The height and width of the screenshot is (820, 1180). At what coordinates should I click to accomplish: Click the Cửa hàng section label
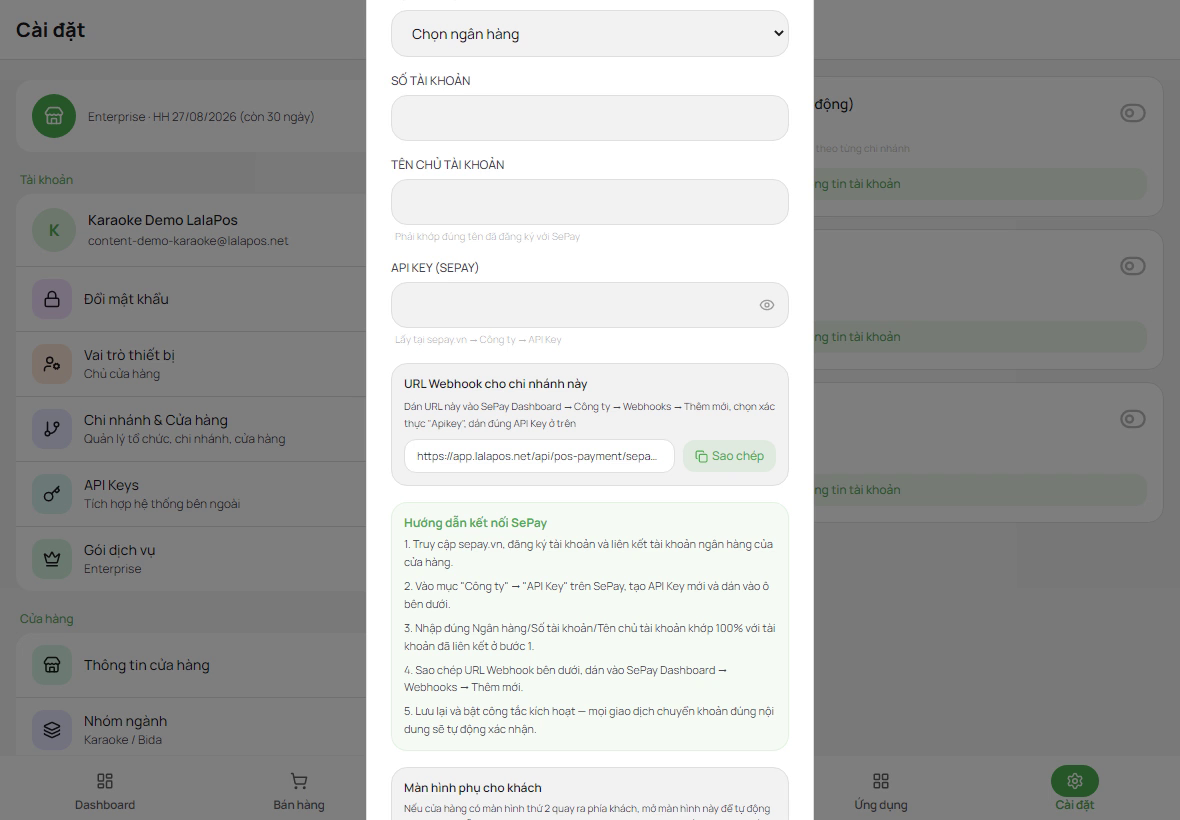[x=46, y=618]
